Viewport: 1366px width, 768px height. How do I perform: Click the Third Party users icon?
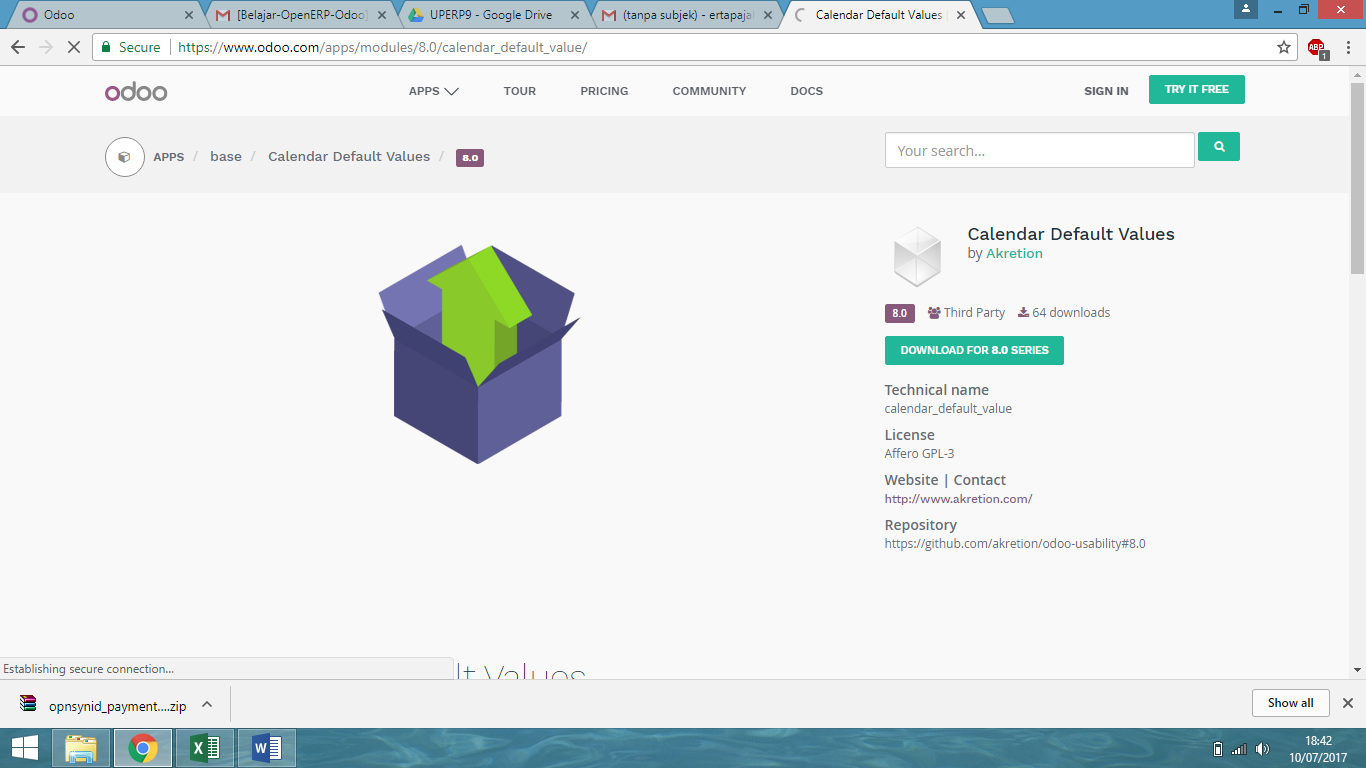934,313
